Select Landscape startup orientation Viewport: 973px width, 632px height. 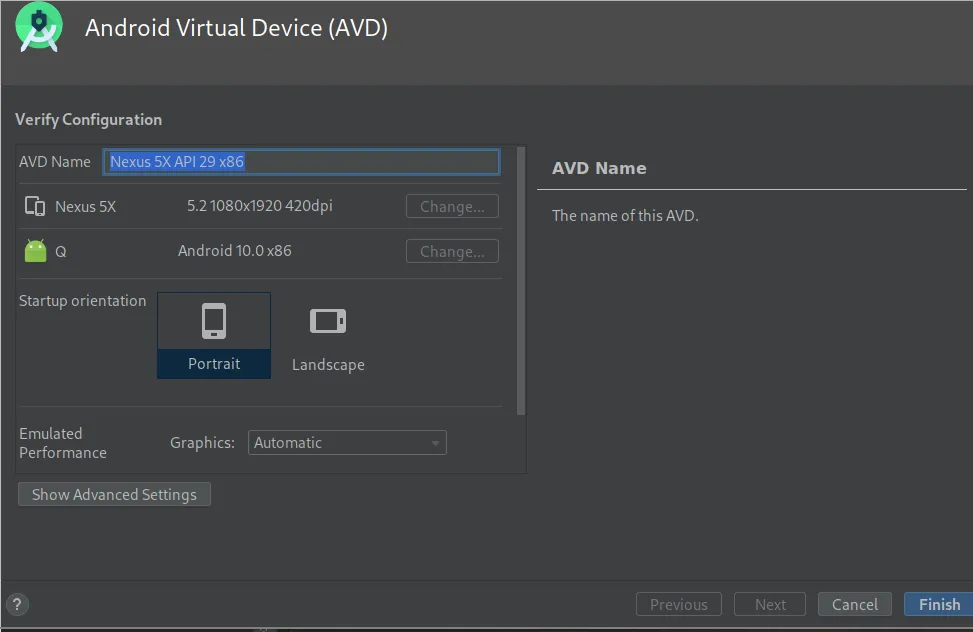(328, 335)
